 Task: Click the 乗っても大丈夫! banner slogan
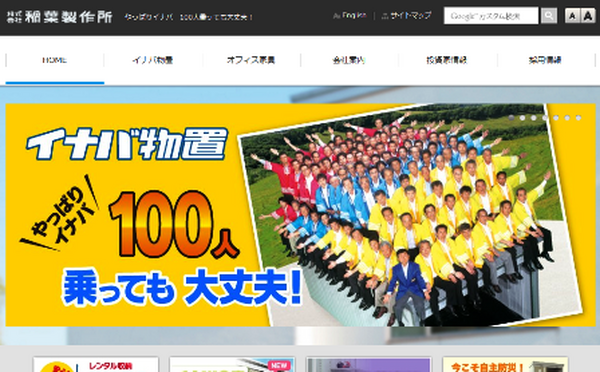click(x=182, y=287)
